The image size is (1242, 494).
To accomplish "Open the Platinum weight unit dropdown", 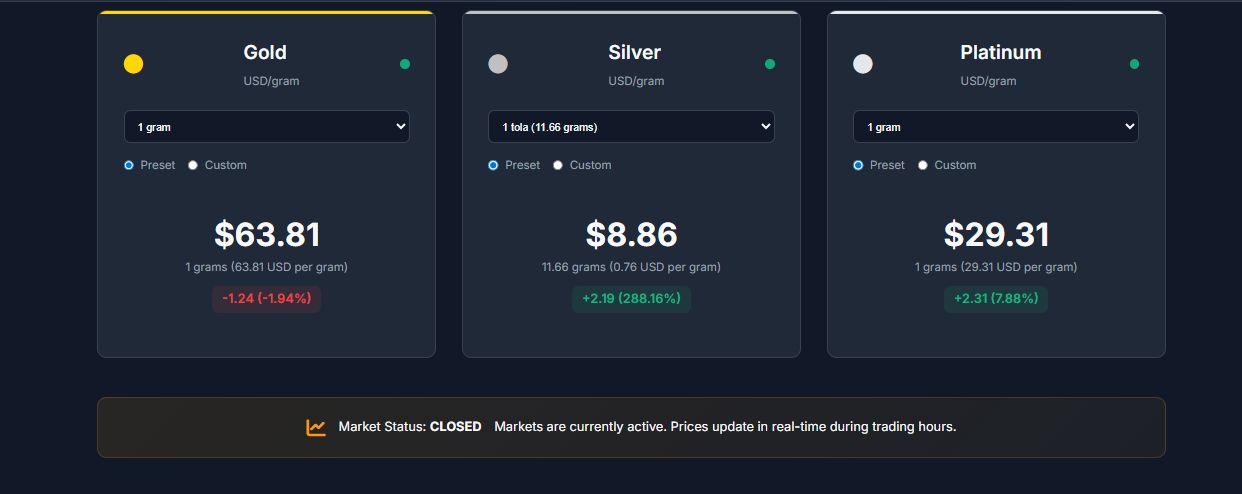I will point(996,127).
